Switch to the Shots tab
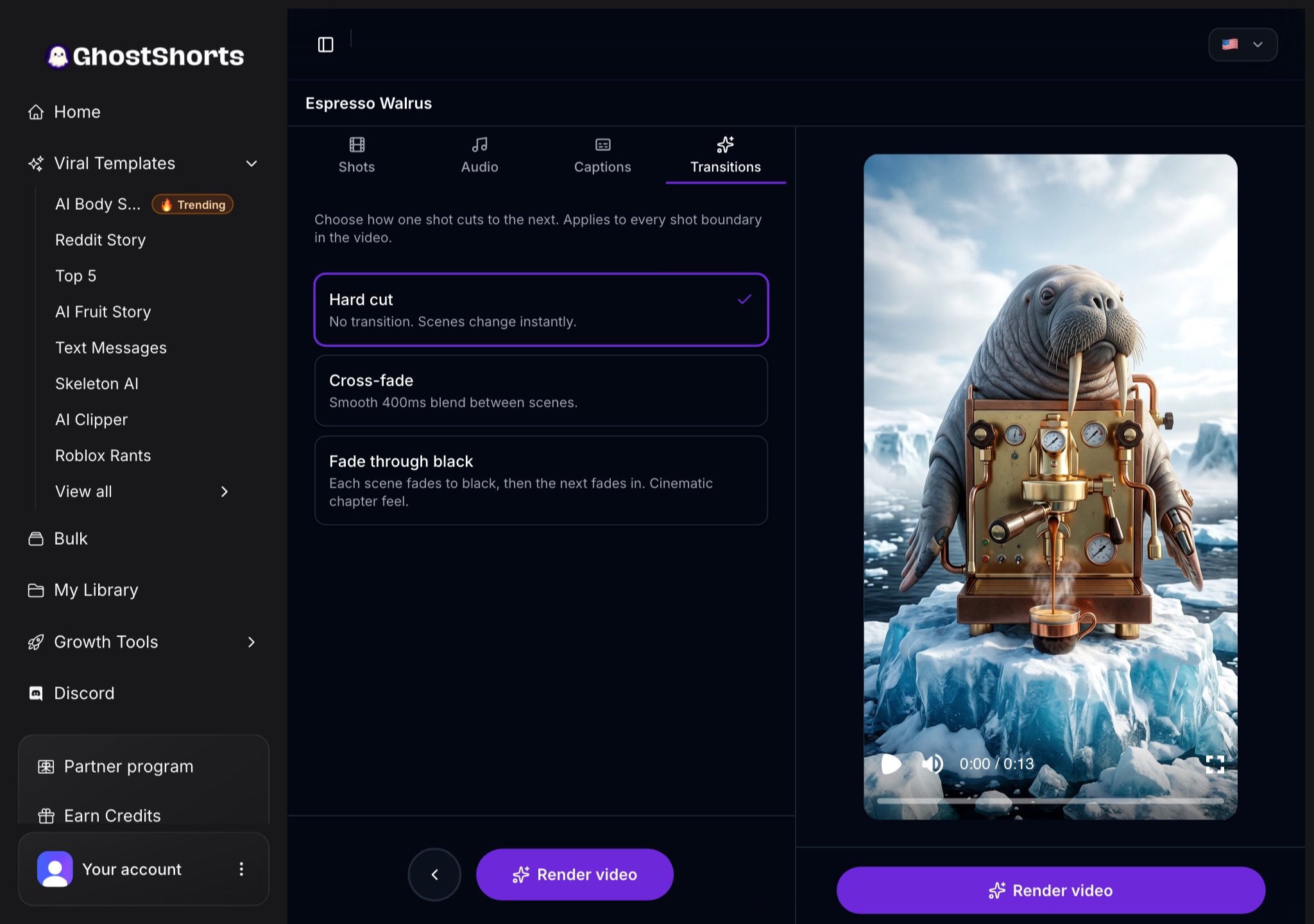This screenshot has width=1314, height=924. pos(357,155)
